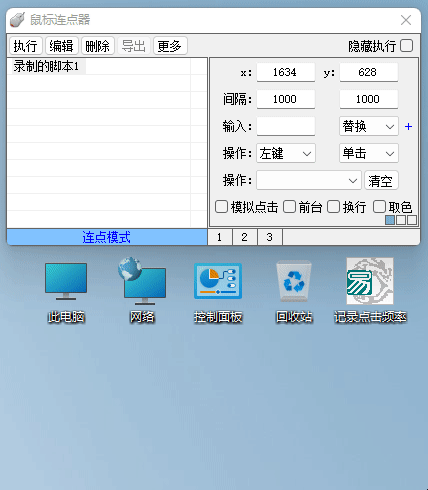Click the 清空 button
Image resolution: width=428 pixels, height=490 pixels.
pos(381,180)
